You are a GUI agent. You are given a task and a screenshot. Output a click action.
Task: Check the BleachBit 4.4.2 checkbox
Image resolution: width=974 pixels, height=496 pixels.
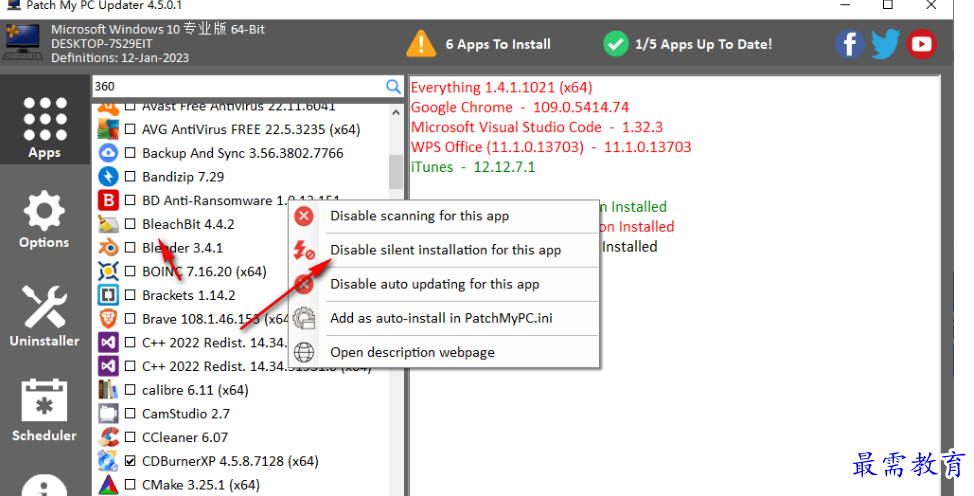[x=130, y=224]
